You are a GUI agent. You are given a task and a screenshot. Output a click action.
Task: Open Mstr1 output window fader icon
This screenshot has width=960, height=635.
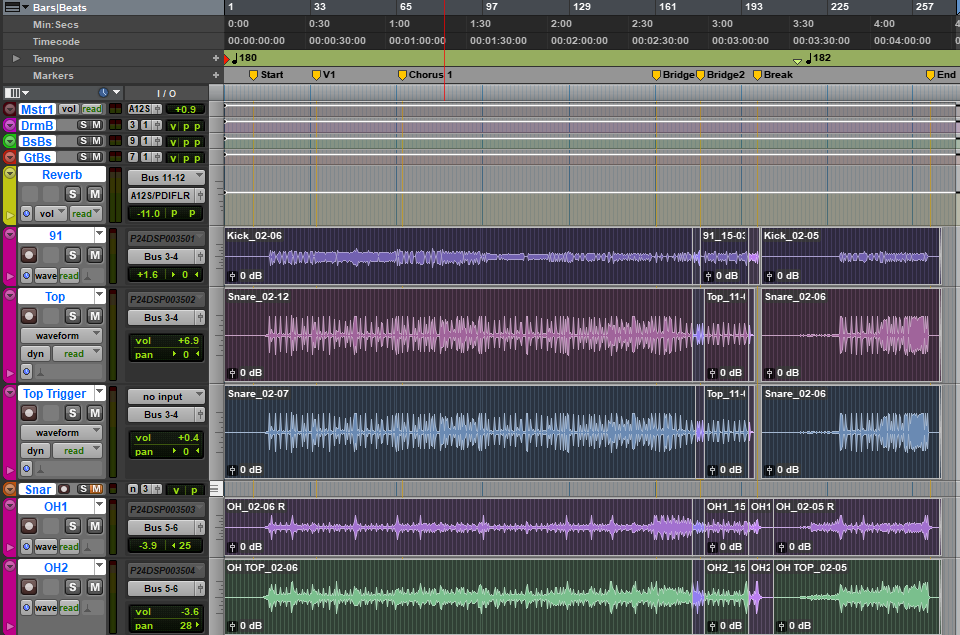158,109
